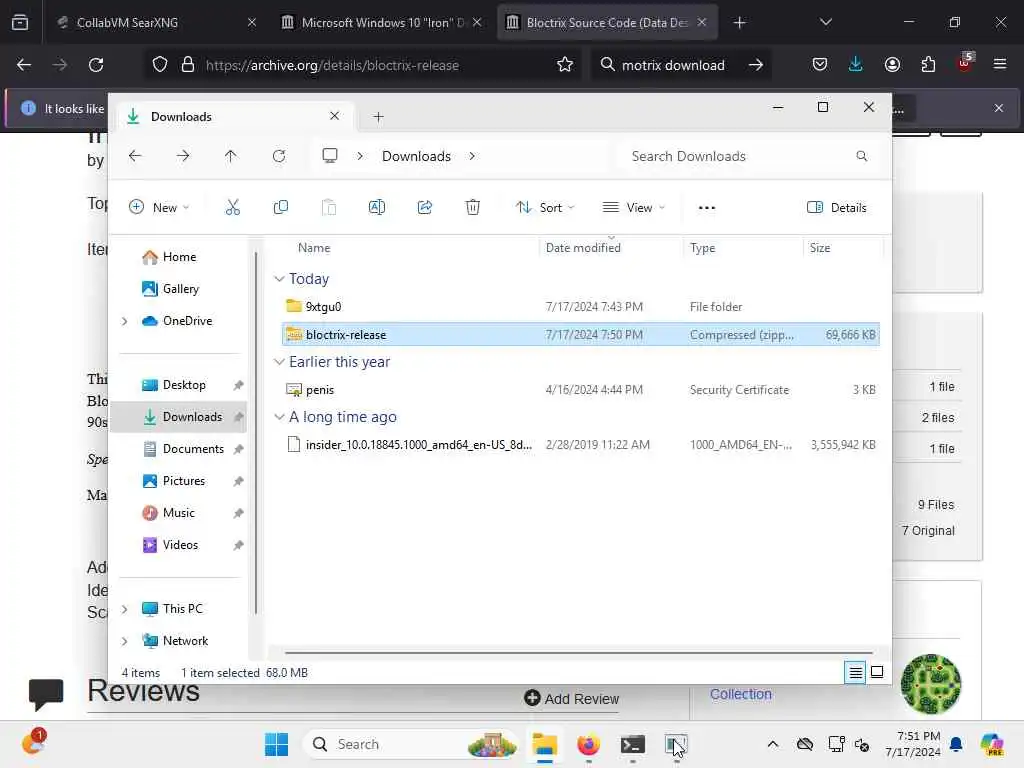The width and height of the screenshot is (1024, 768).
Task: Collapse the Earlier this year group
Action: click(279, 362)
